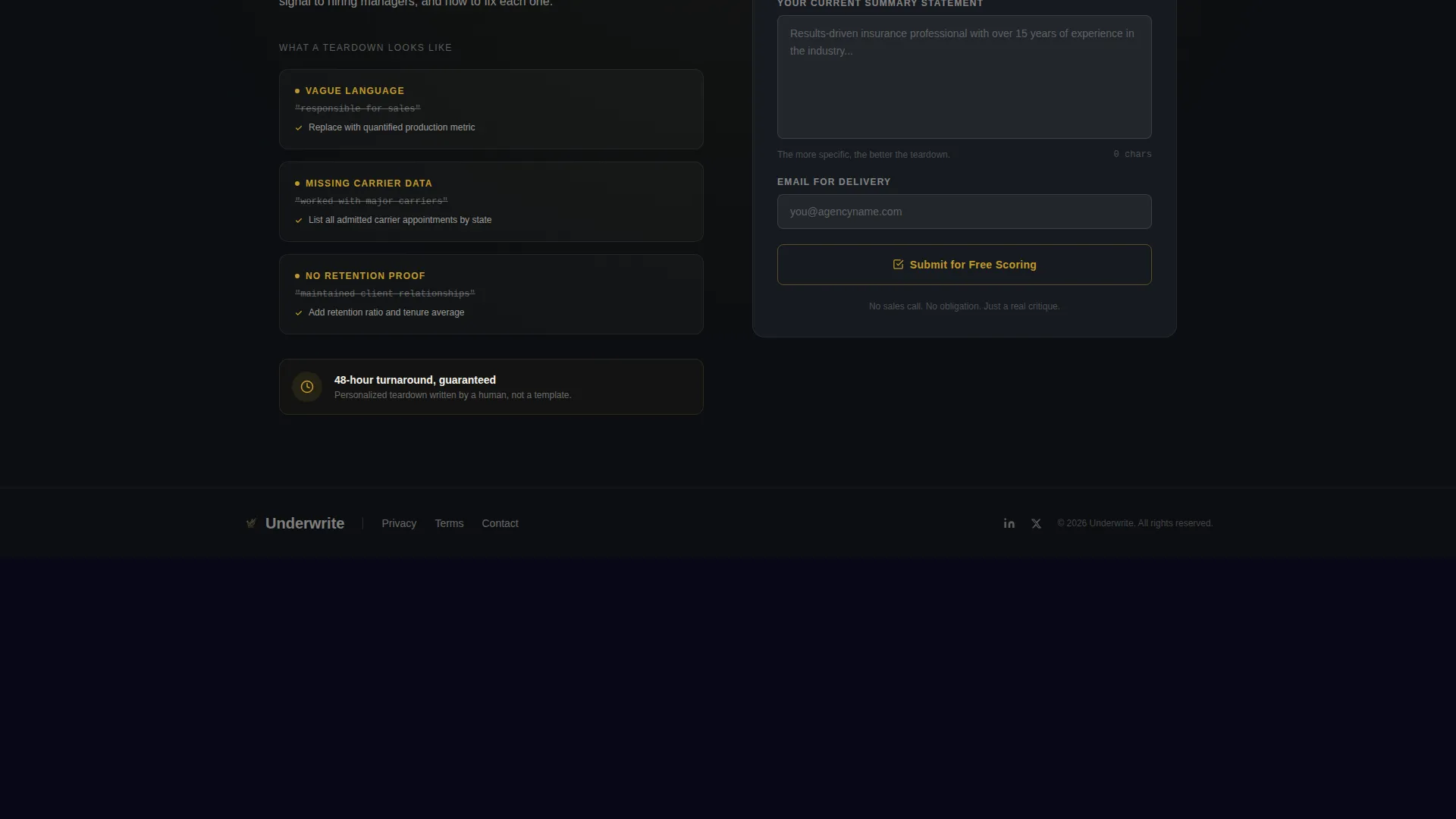Click the checkmark icon beside quantified production metric

click(299, 128)
